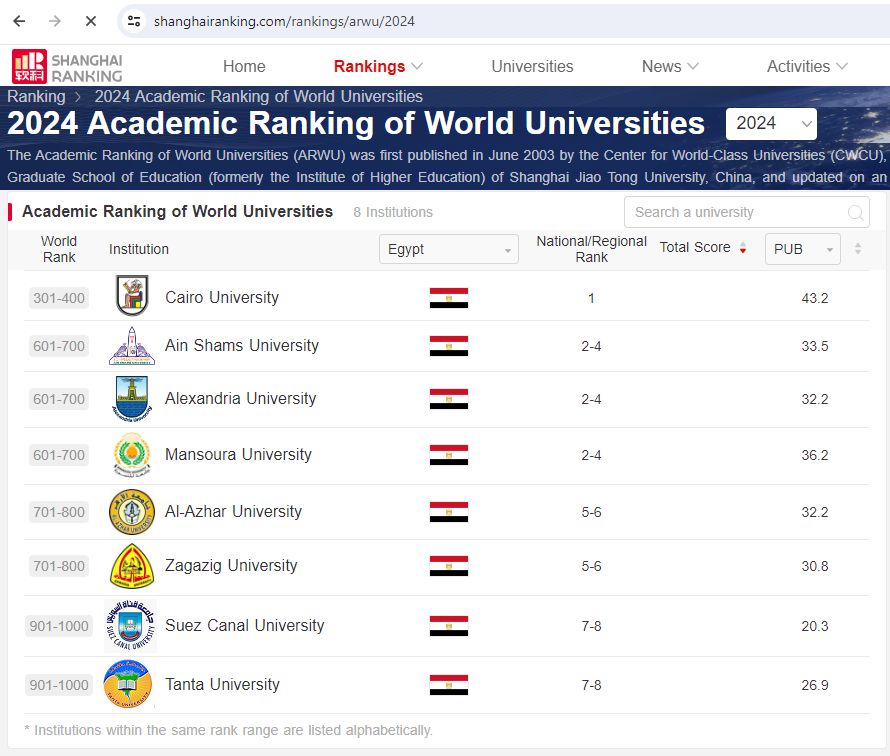Click the Suez Canal University logo
Viewport: 890px width, 756px height.
tap(131, 626)
